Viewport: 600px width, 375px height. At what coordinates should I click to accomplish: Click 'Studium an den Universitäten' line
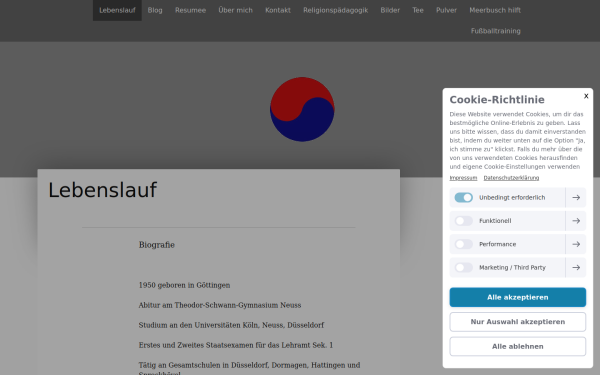coord(231,325)
